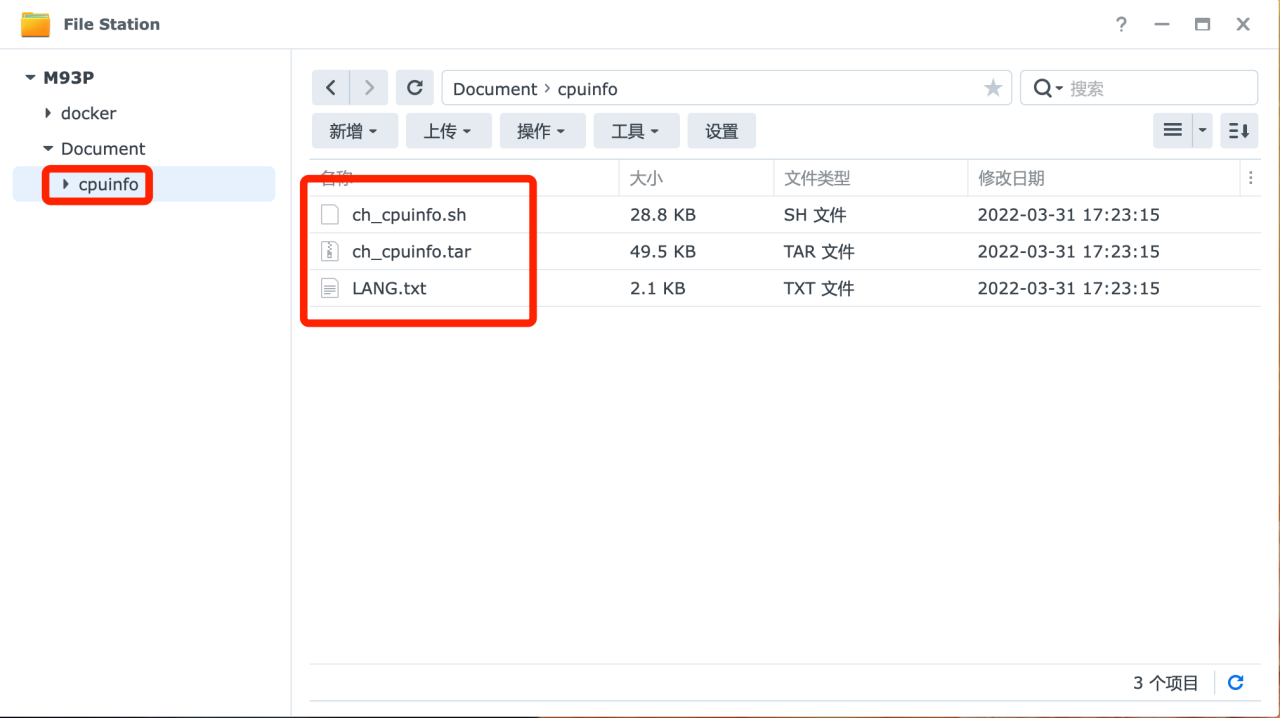Open the sort order icon button
The image size is (1280, 718).
coord(1238,130)
